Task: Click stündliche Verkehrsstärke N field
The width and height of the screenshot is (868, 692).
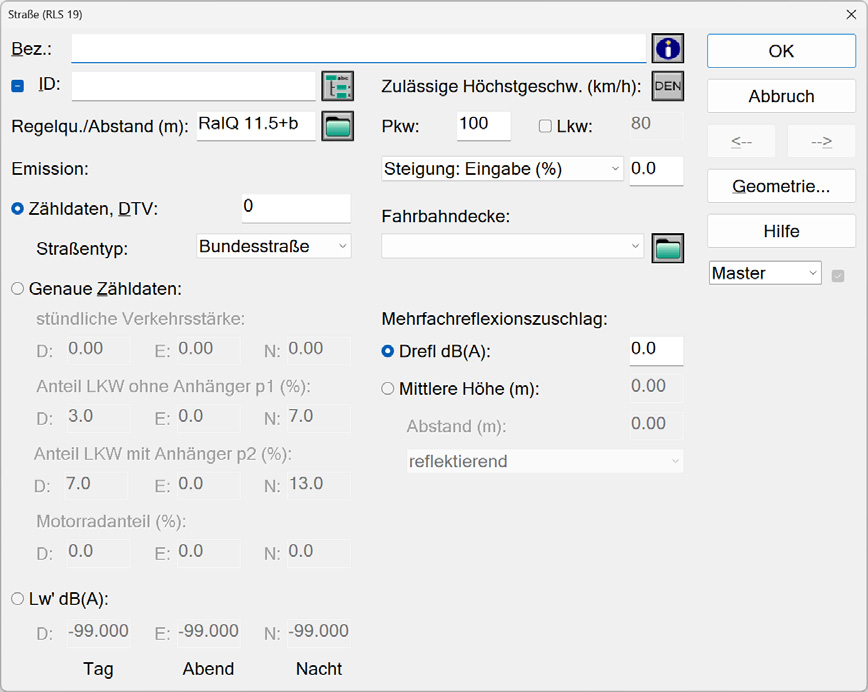Action: click(x=319, y=350)
